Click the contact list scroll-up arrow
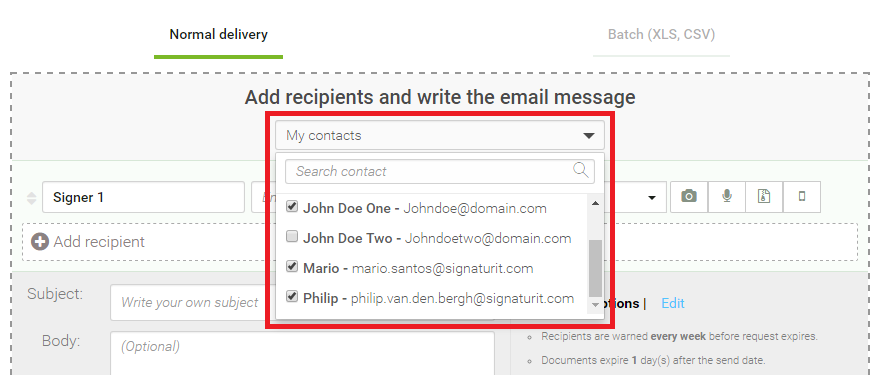The width and height of the screenshot is (879, 375). (x=595, y=203)
